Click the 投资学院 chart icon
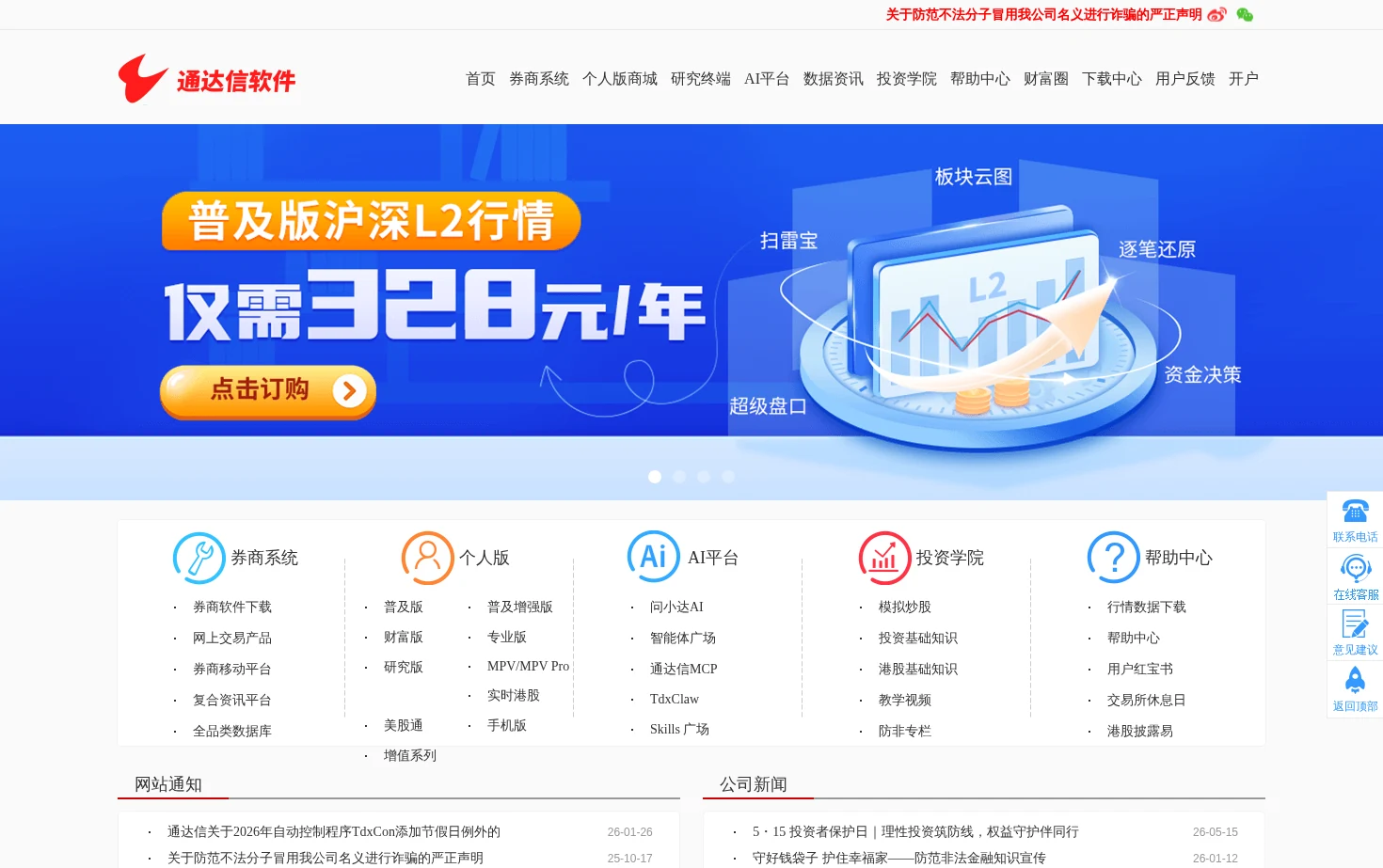1383x868 pixels. click(884, 558)
